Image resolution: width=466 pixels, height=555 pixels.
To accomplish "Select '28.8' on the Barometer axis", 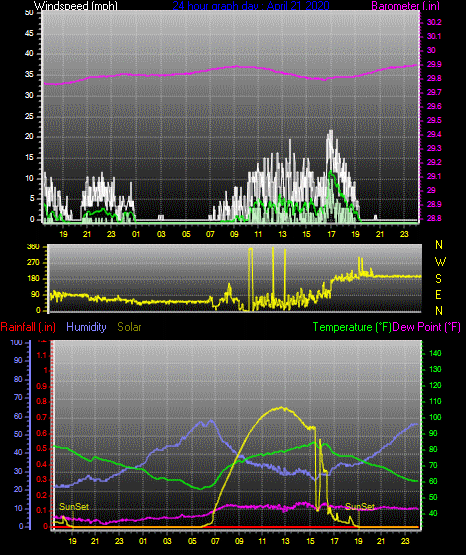I will pyautogui.click(x=434, y=218).
